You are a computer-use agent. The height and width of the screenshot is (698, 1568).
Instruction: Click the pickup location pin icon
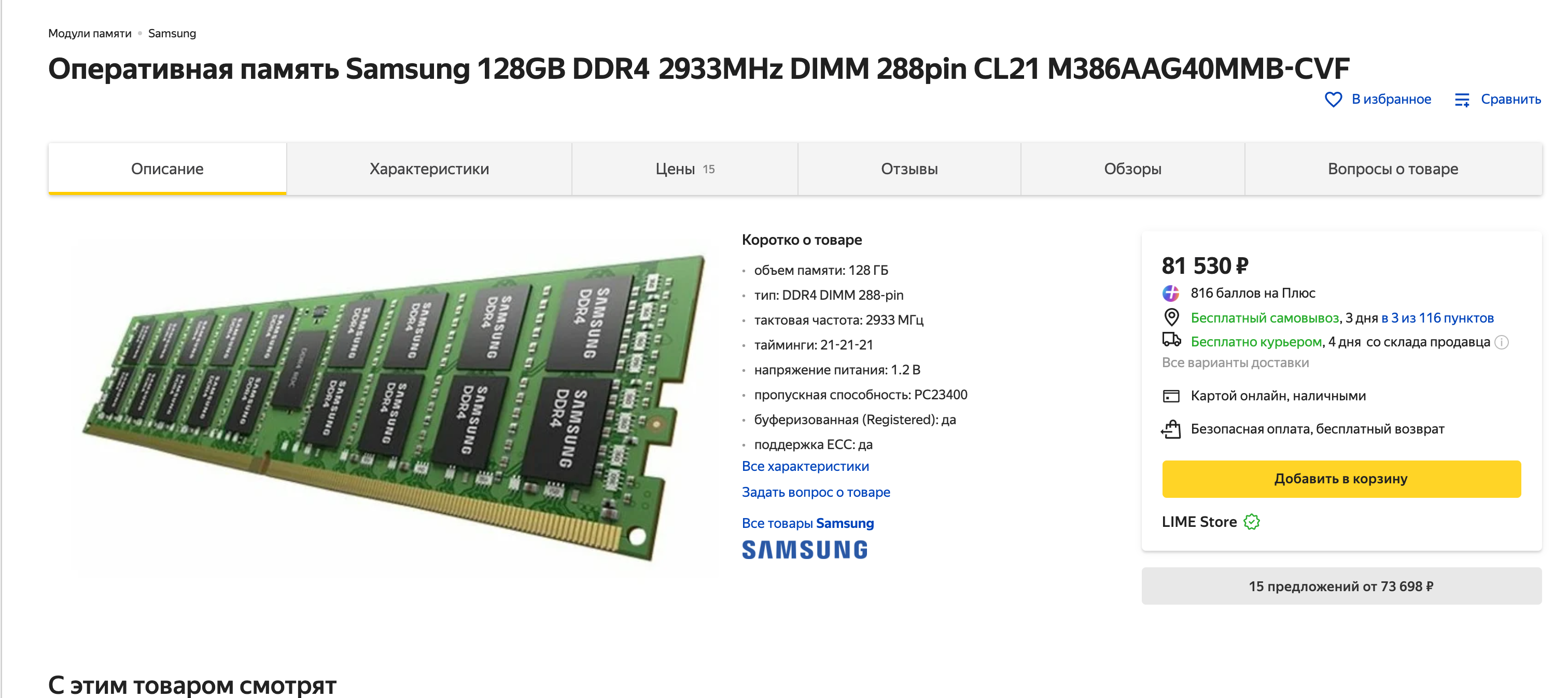click(x=1170, y=318)
